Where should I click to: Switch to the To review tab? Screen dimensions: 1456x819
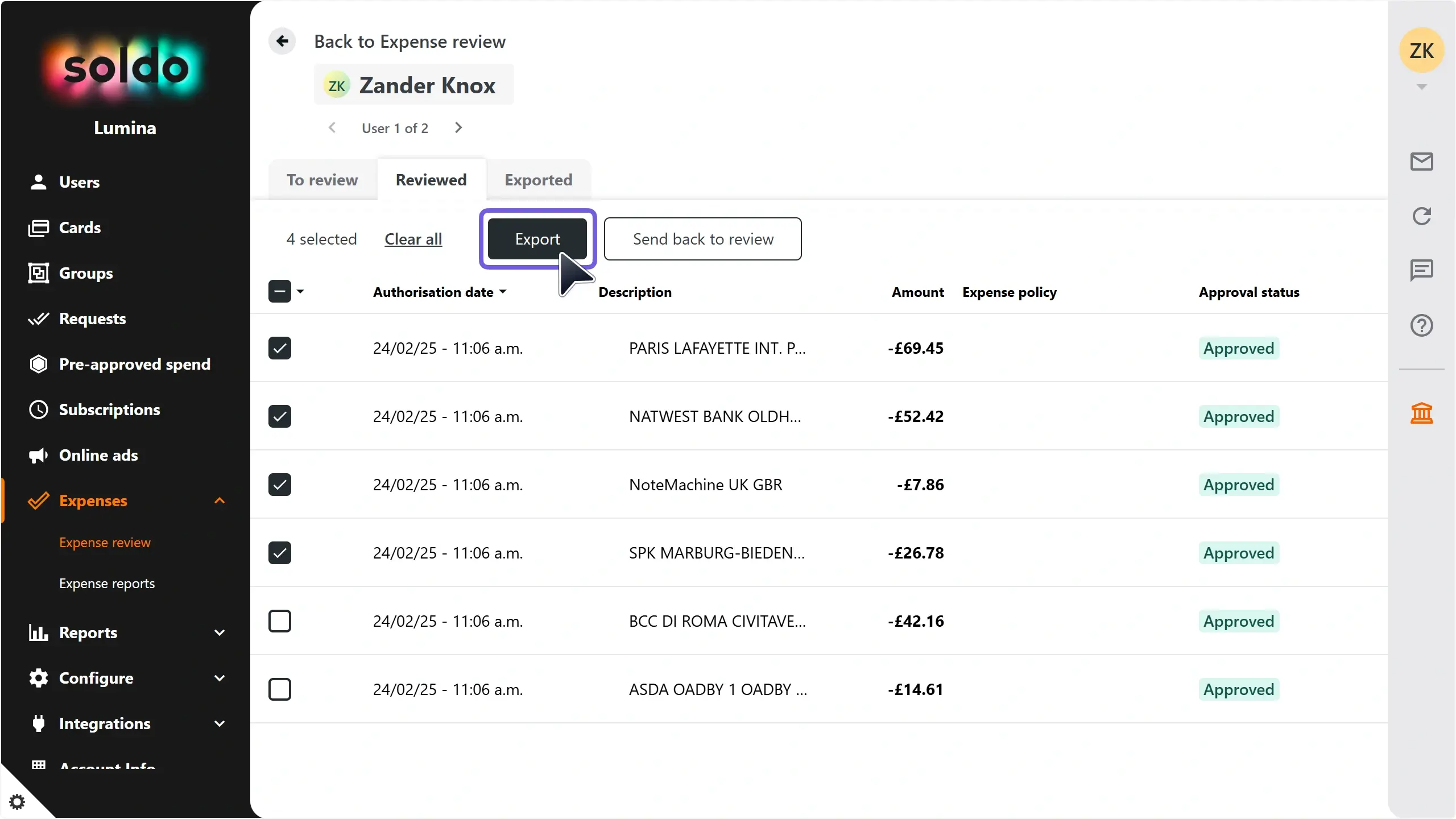[322, 180]
